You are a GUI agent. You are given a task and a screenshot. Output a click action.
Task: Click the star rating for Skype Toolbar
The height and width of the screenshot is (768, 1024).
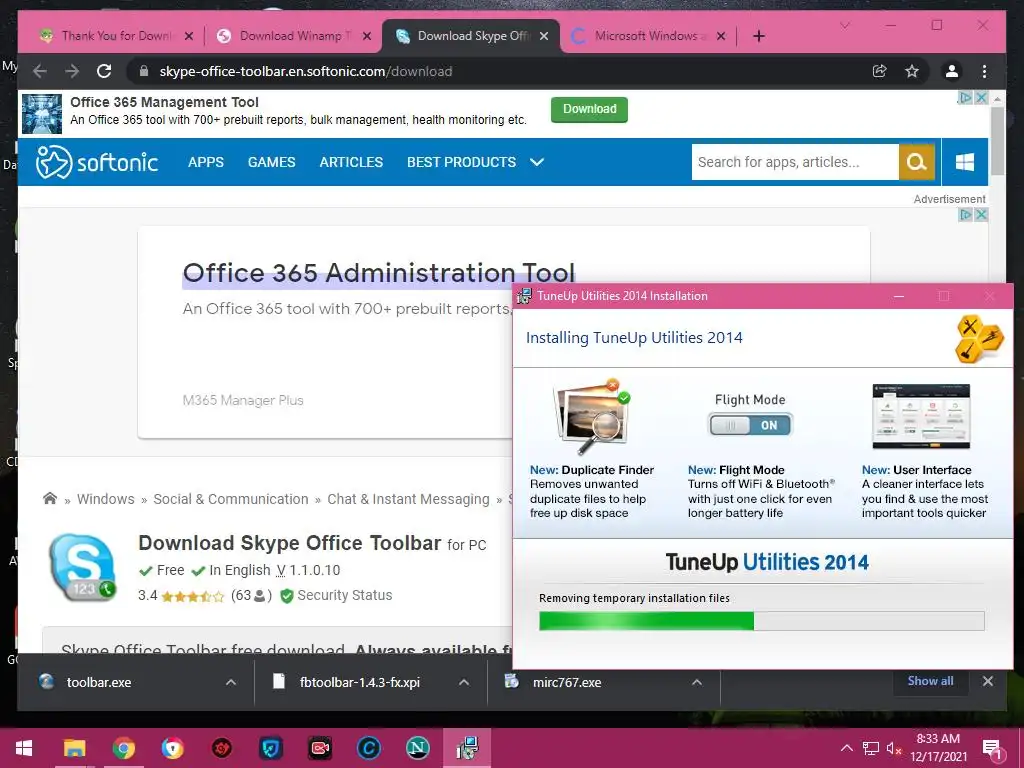tap(193, 596)
